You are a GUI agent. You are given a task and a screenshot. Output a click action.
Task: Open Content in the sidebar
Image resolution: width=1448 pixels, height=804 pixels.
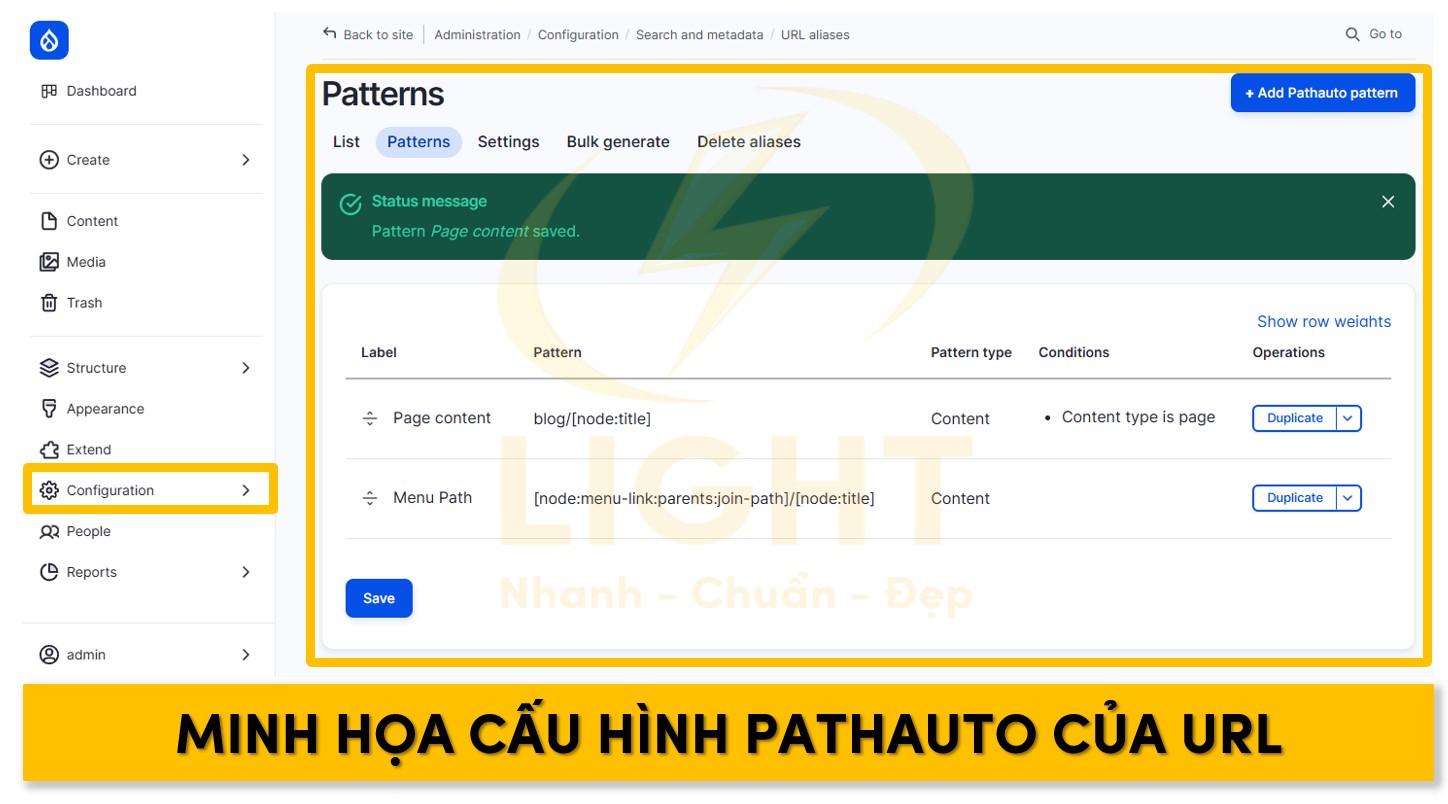point(92,221)
